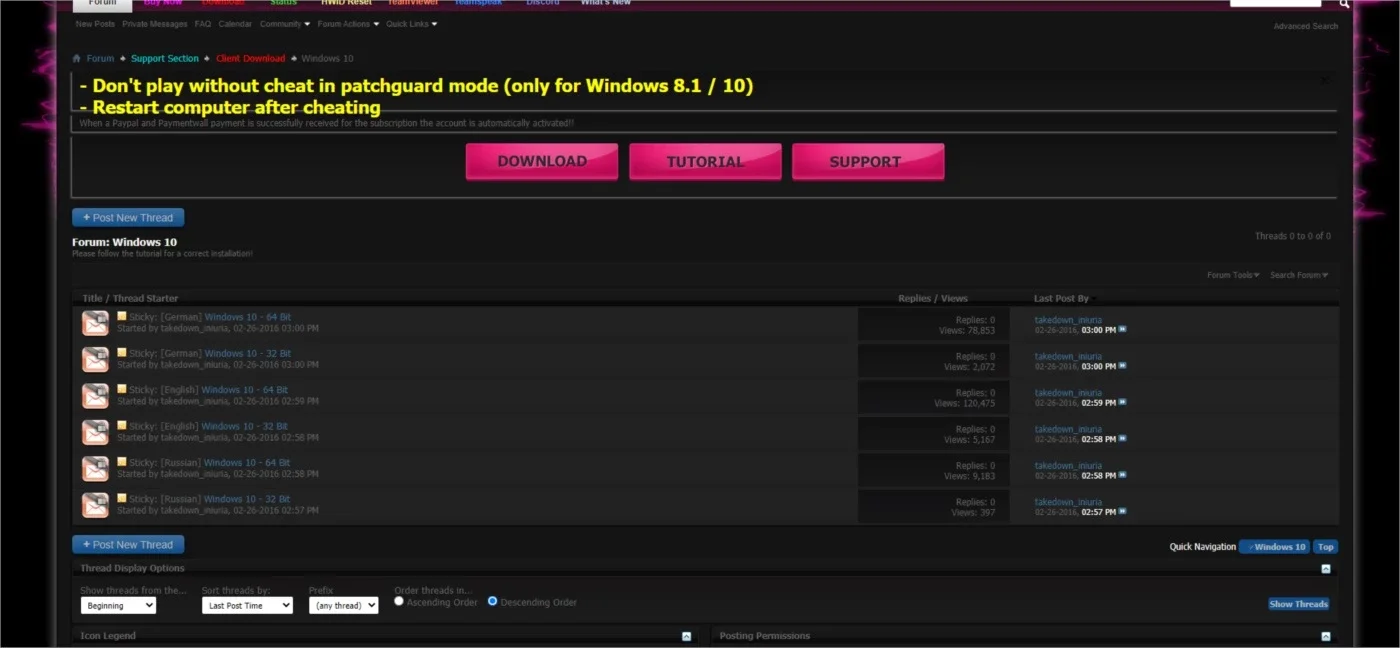This screenshot has width=1400, height=648.
Task: Open the HWID Reset tab
Action: [346, 3]
